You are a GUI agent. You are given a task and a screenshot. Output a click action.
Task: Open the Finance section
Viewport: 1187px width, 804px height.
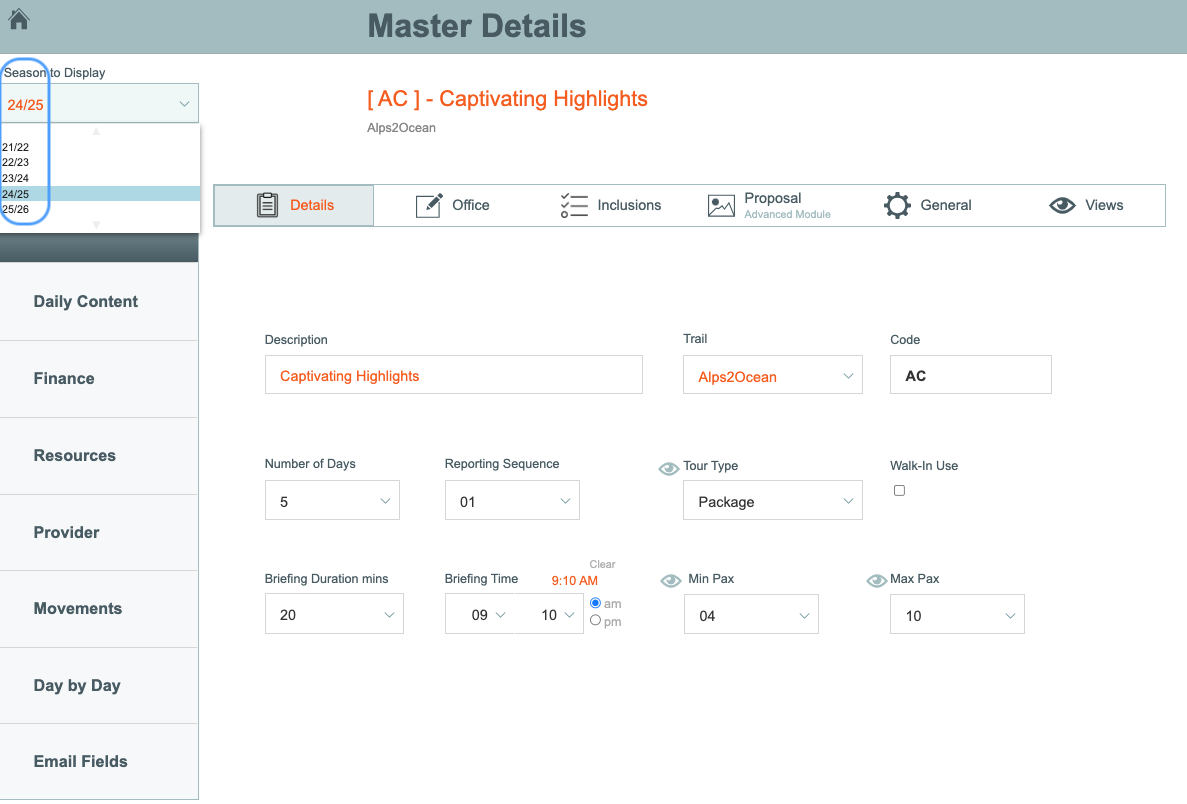[99, 379]
